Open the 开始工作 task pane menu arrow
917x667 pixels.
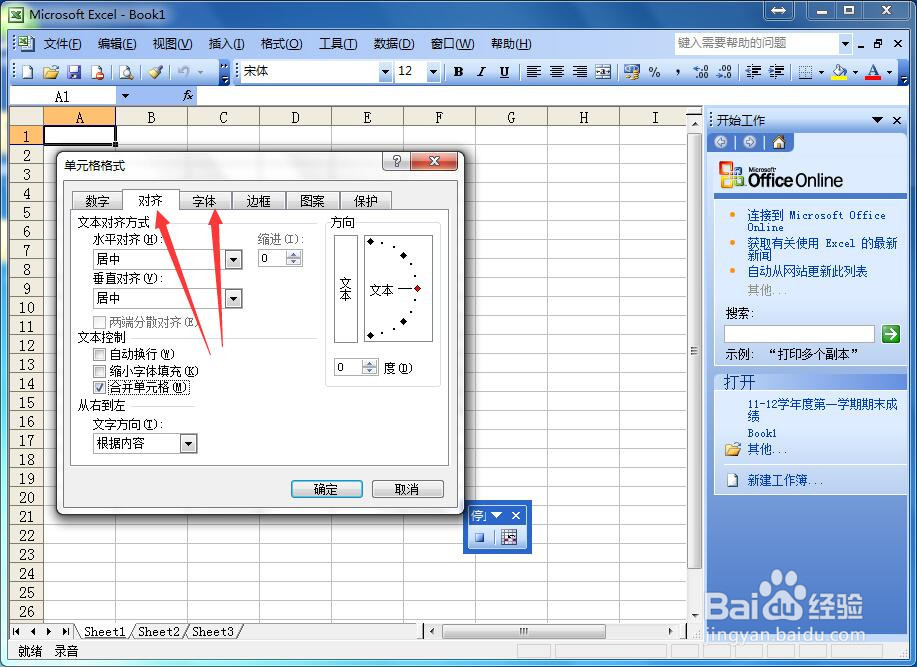coord(877,120)
